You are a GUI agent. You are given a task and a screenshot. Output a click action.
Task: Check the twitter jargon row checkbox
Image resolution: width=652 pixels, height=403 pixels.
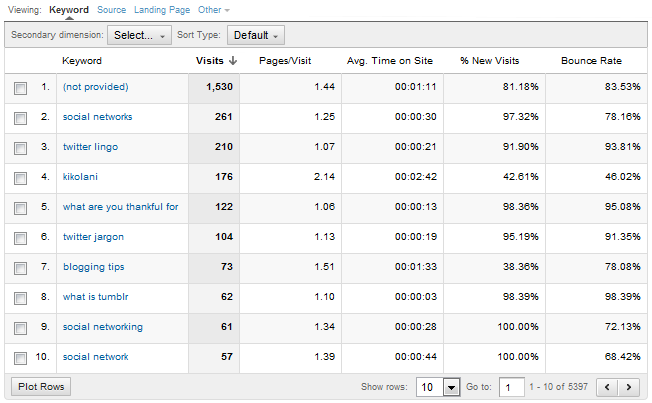coord(20,238)
